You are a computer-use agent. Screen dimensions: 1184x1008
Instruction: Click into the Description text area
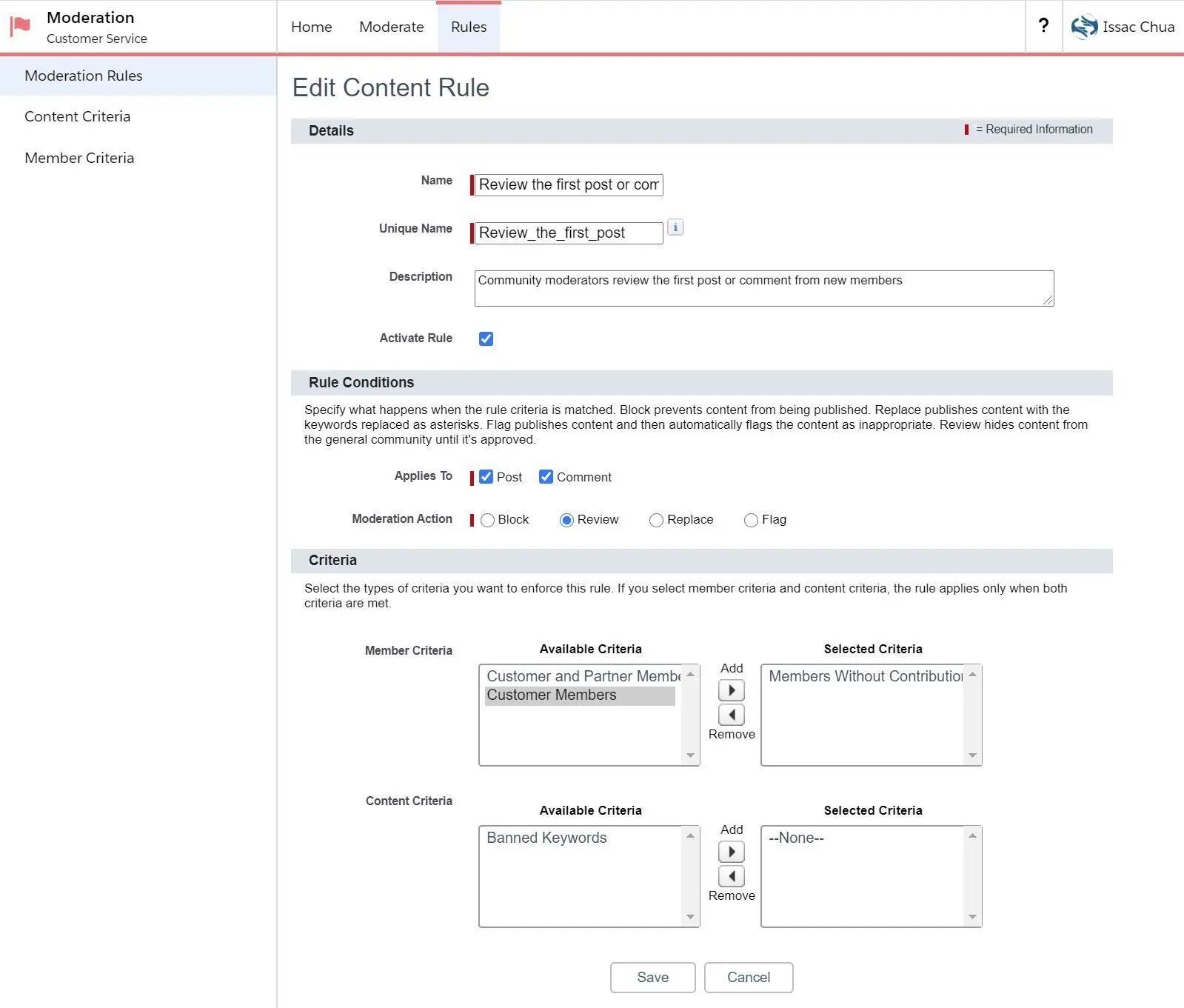point(764,288)
